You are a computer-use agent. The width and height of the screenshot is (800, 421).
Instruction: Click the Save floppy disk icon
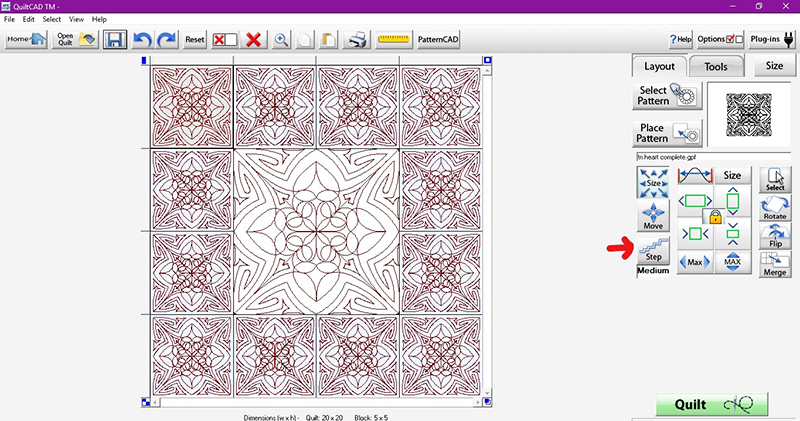(115, 40)
